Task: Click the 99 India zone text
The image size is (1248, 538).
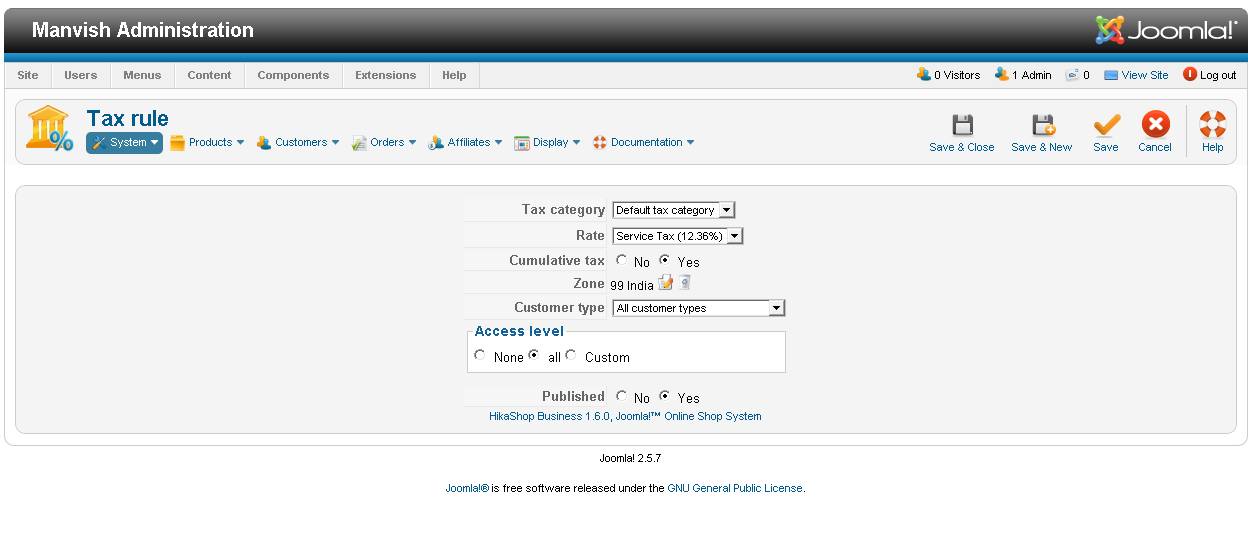Action: coord(632,285)
